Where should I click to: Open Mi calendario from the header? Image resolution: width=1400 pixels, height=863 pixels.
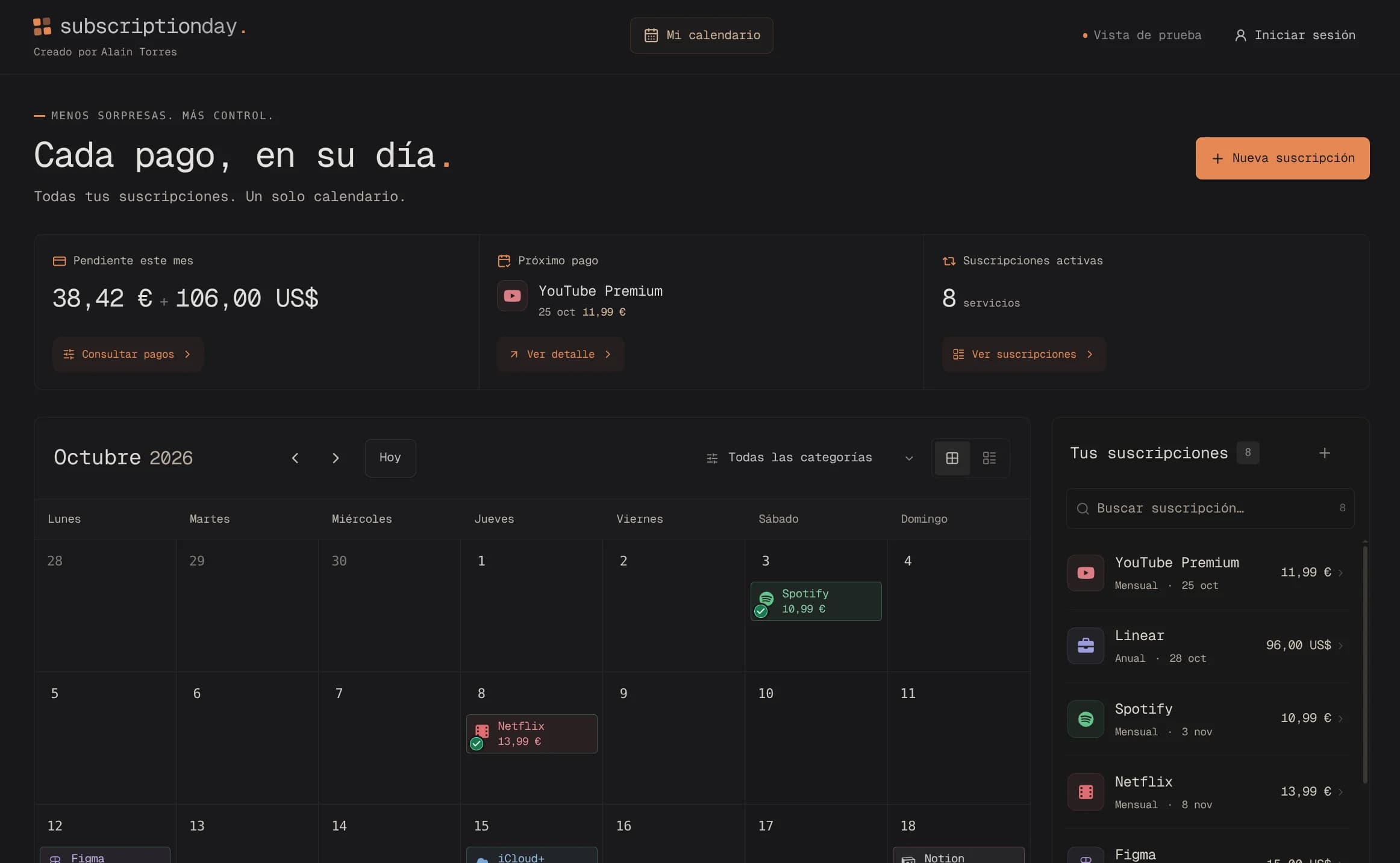click(x=701, y=36)
